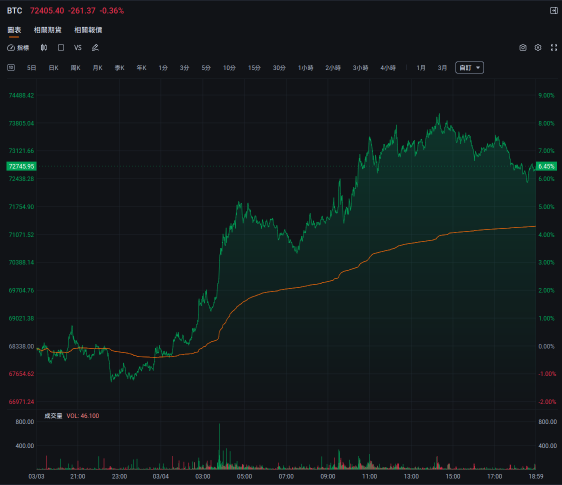Open chart settings gear

coord(538,48)
